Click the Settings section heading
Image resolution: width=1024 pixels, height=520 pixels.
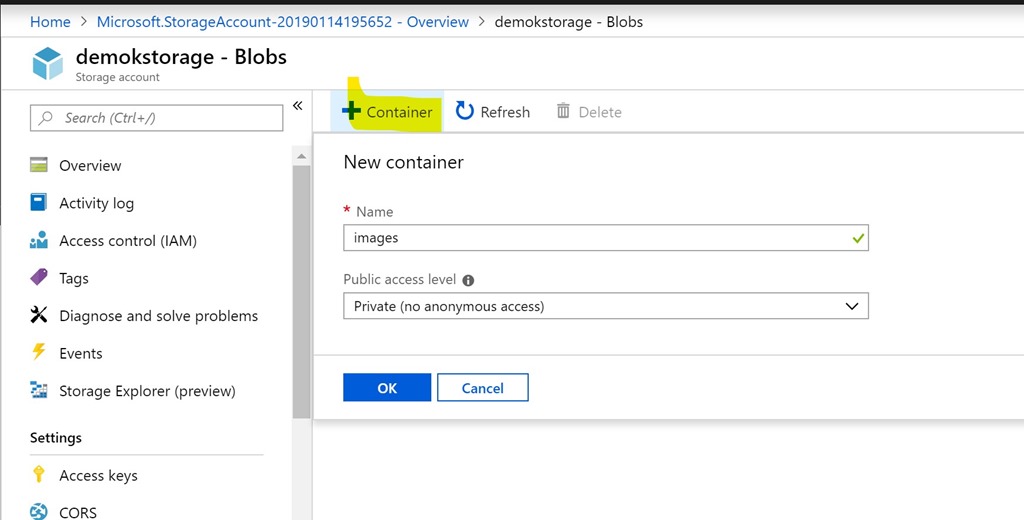point(56,438)
